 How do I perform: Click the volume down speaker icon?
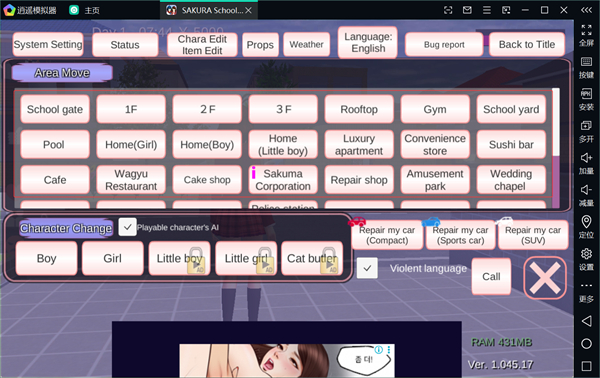(x=586, y=190)
